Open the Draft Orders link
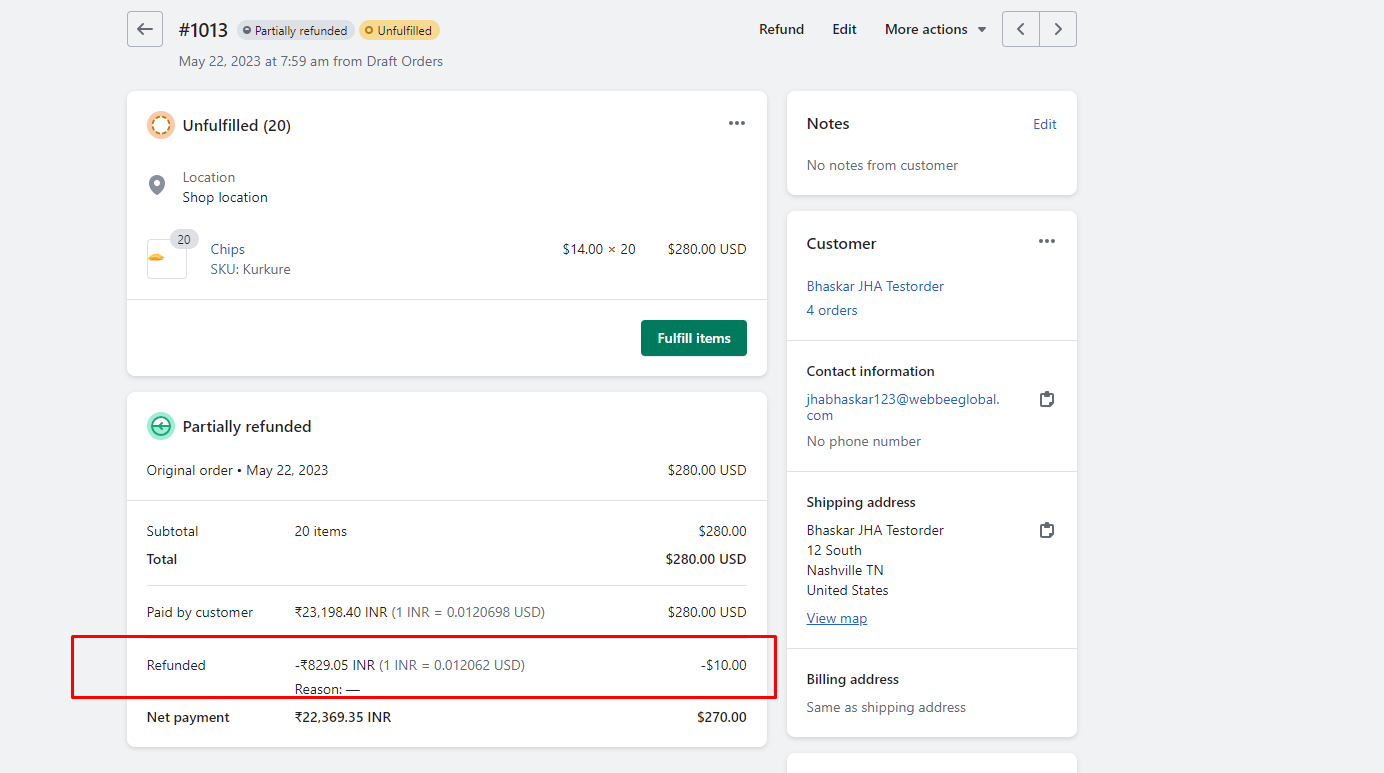Screen dimensions: 1384x773 [404, 61]
